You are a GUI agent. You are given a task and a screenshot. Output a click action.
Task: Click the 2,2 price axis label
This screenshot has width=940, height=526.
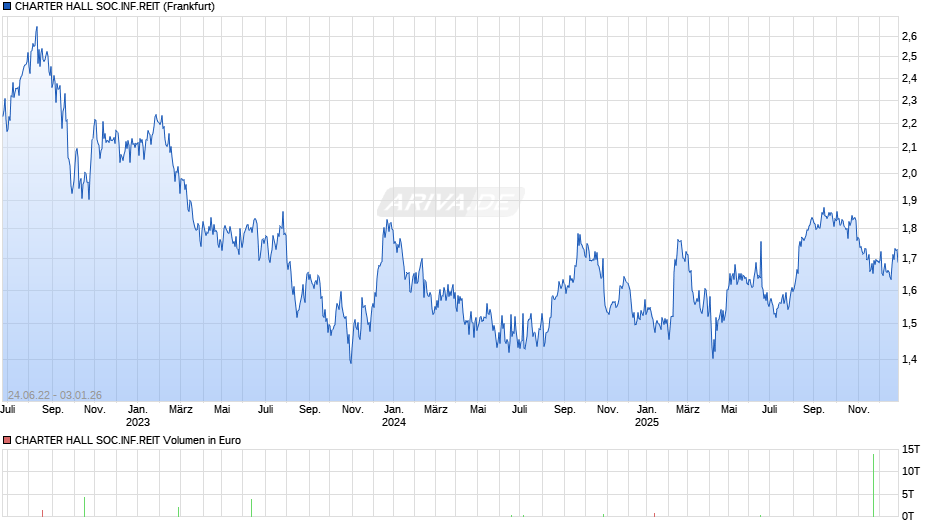pos(909,124)
